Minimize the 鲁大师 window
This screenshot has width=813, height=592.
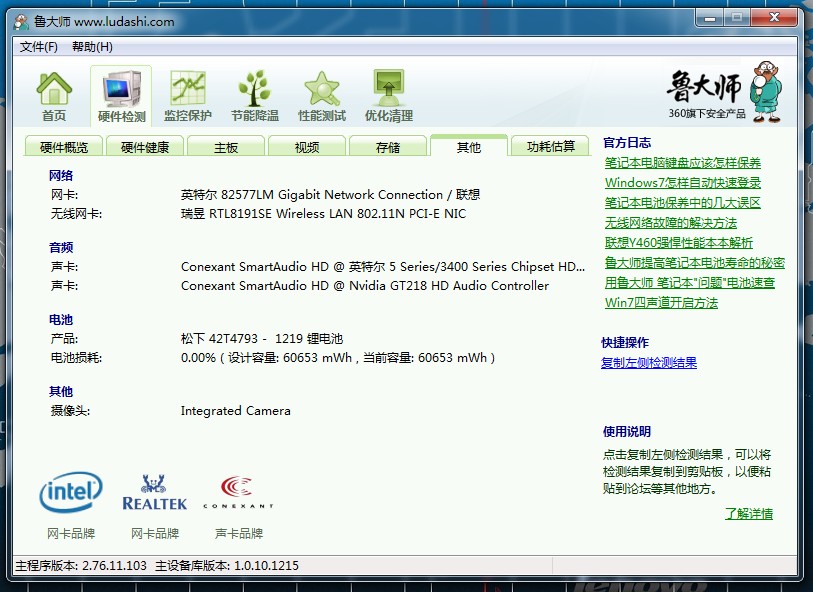(710, 18)
